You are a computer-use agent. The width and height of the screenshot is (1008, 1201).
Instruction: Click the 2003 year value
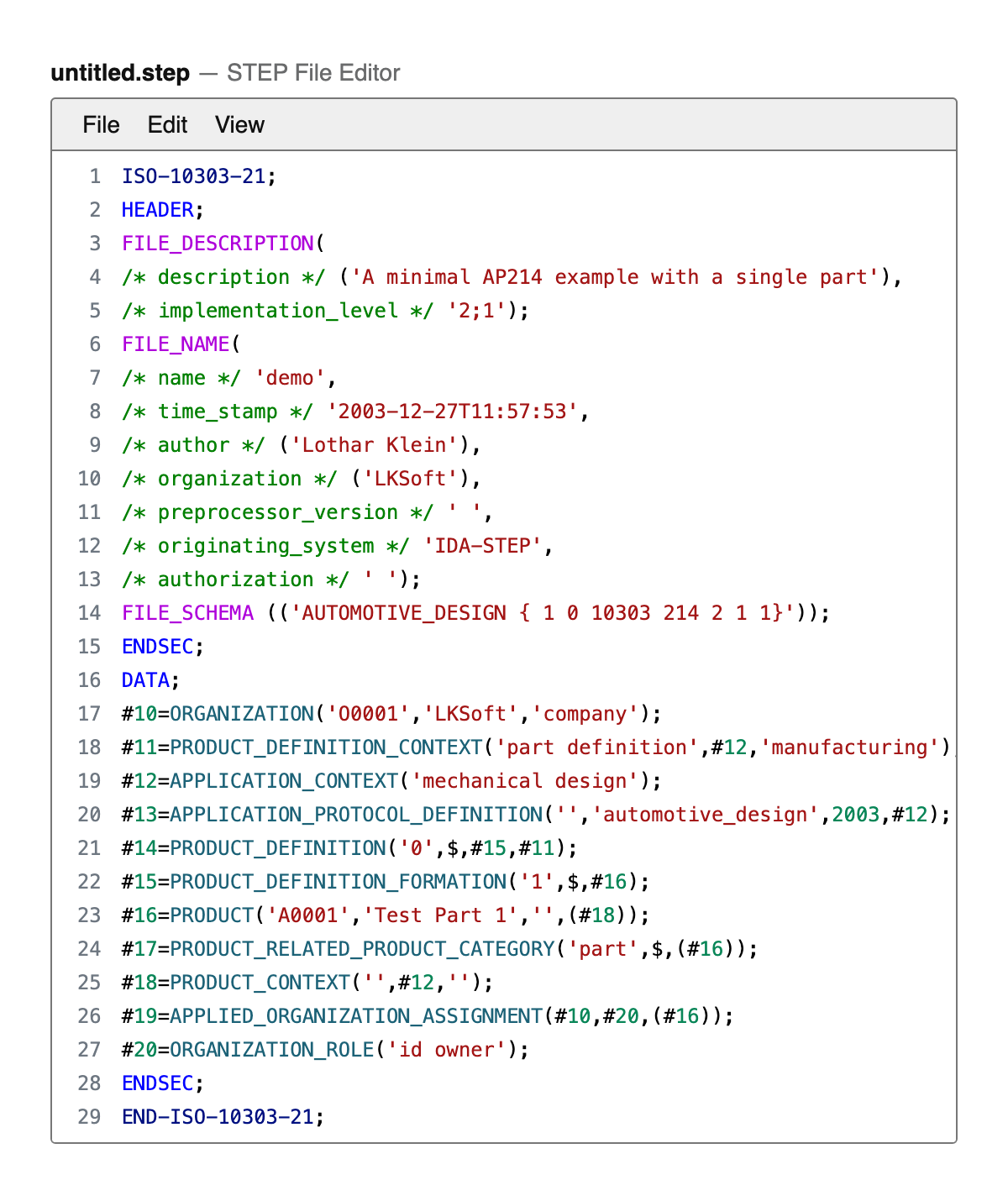click(855, 815)
